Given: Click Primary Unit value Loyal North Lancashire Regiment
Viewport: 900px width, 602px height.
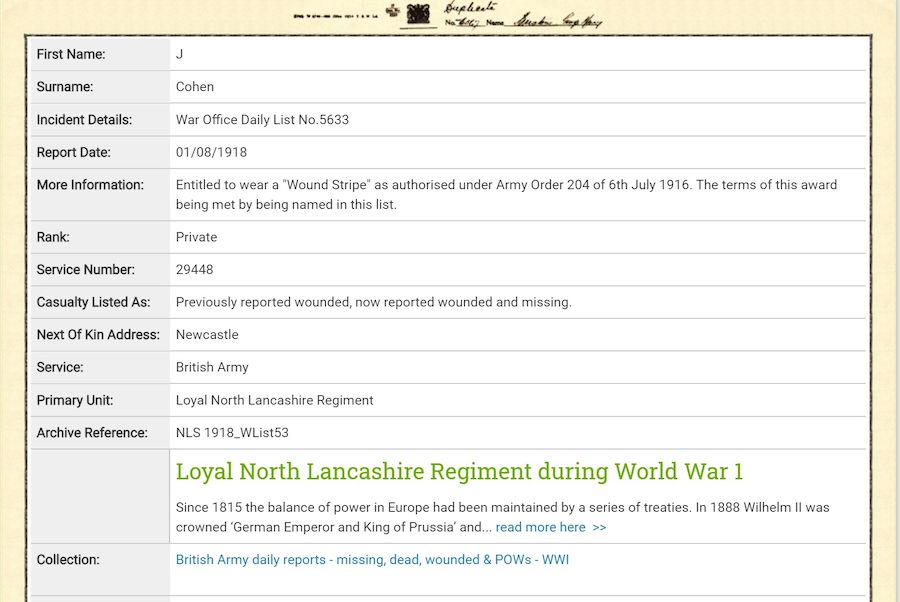Looking at the screenshot, I should tap(274, 400).
